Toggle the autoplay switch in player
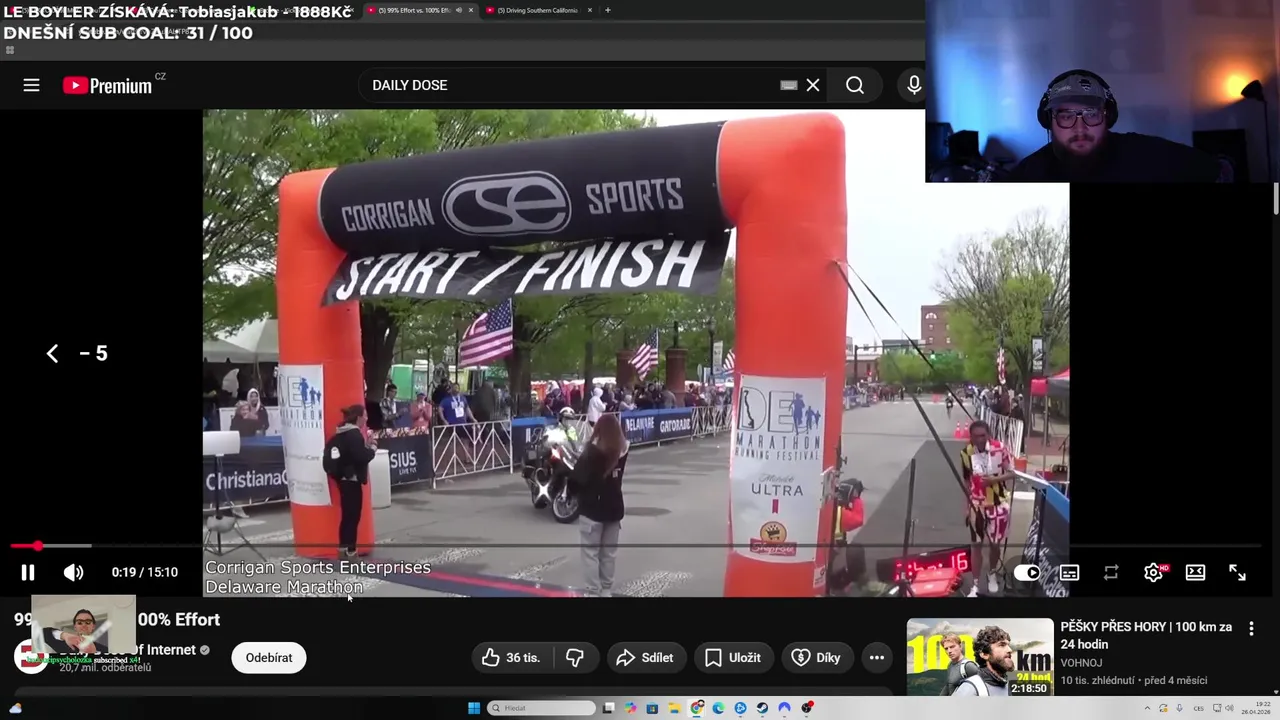Screen dimensions: 1280x720 coord(1026,572)
